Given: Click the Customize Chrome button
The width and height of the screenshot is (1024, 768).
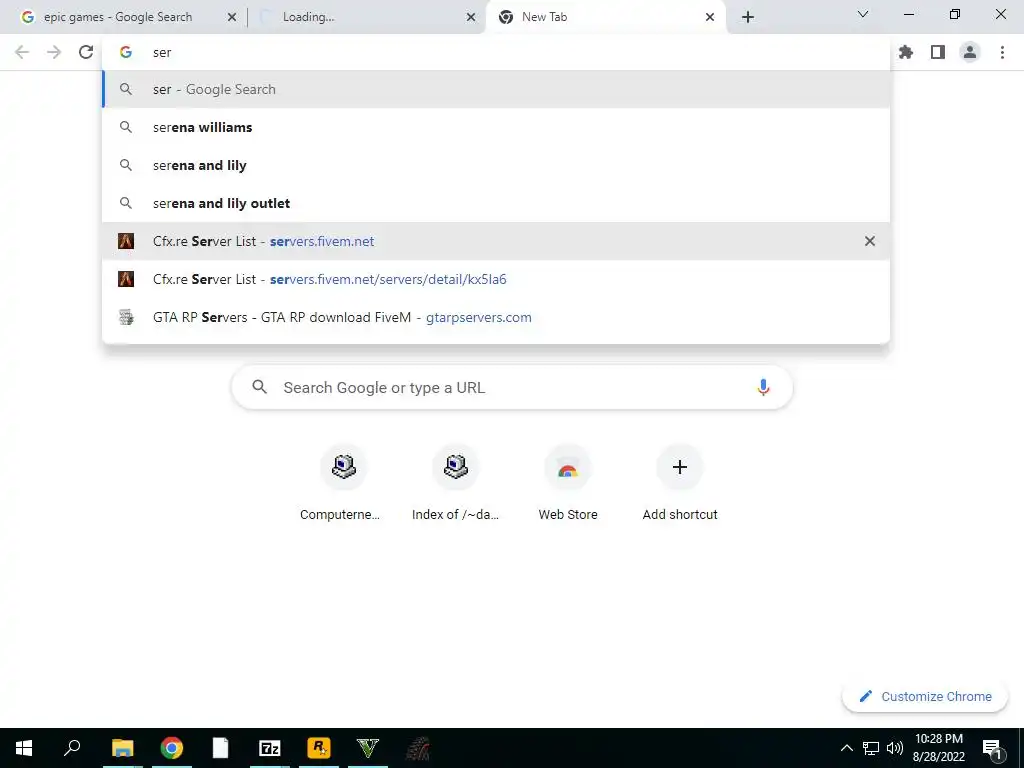Looking at the screenshot, I should (925, 696).
